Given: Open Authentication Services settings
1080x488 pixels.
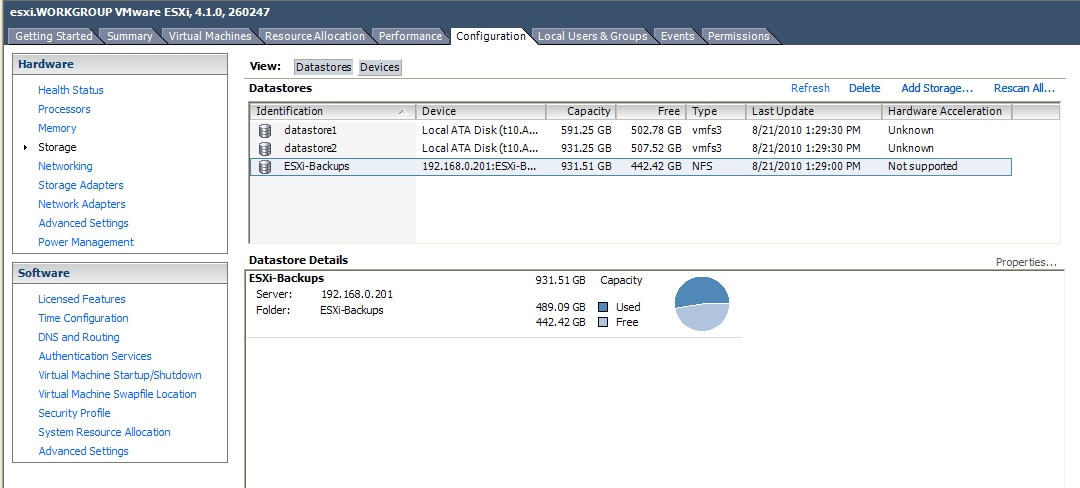Looking at the screenshot, I should 95,356.
